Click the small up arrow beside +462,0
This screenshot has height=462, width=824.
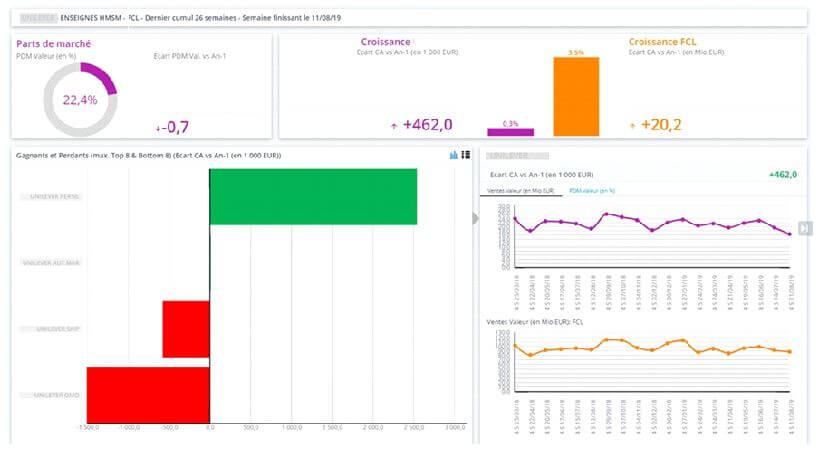[394, 126]
